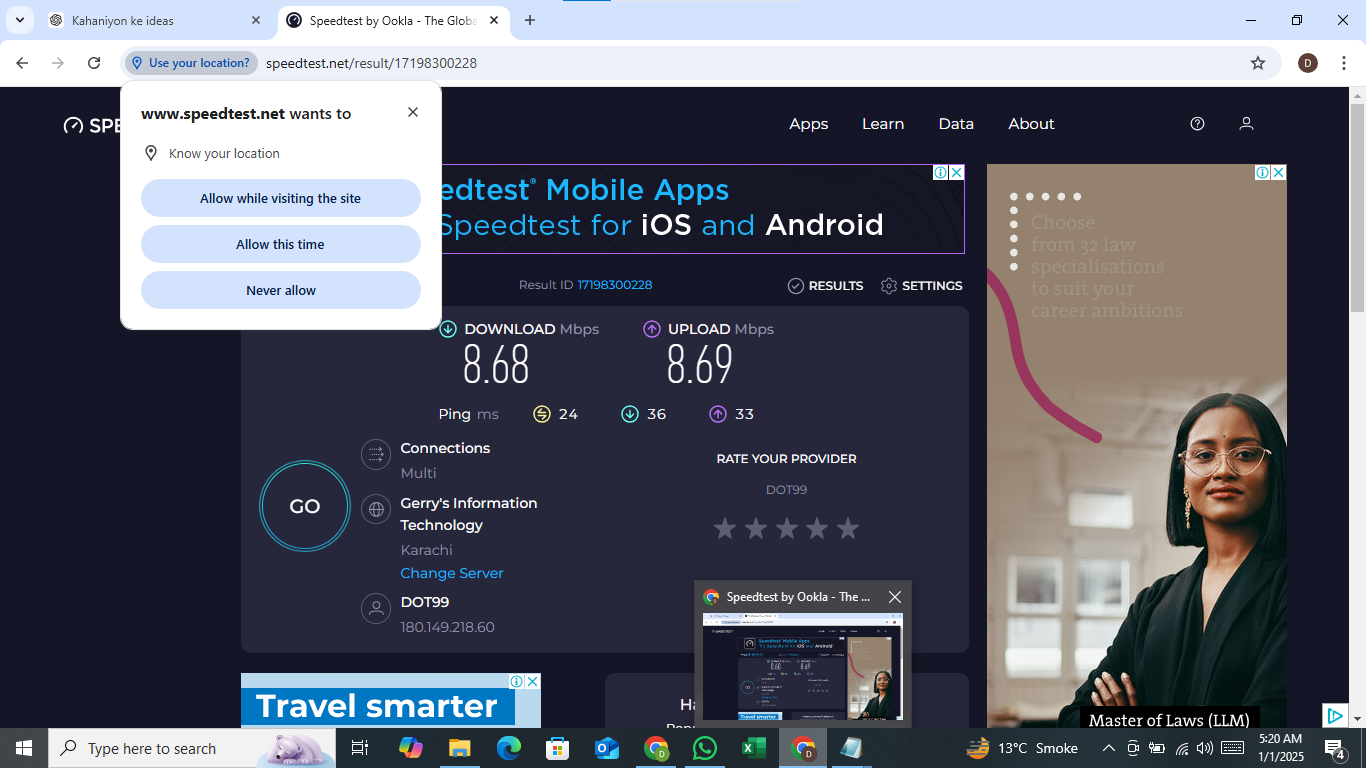Viewport: 1366px width, 768px height.
Task: Click Allow while visiting the site
Action: coord(280,198)
